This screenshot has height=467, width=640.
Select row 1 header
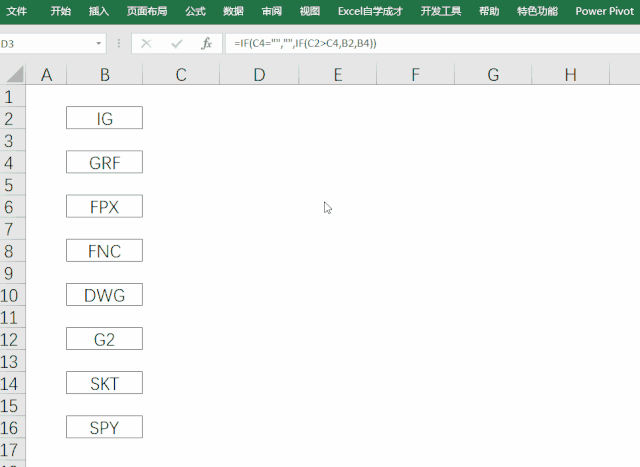12,96
